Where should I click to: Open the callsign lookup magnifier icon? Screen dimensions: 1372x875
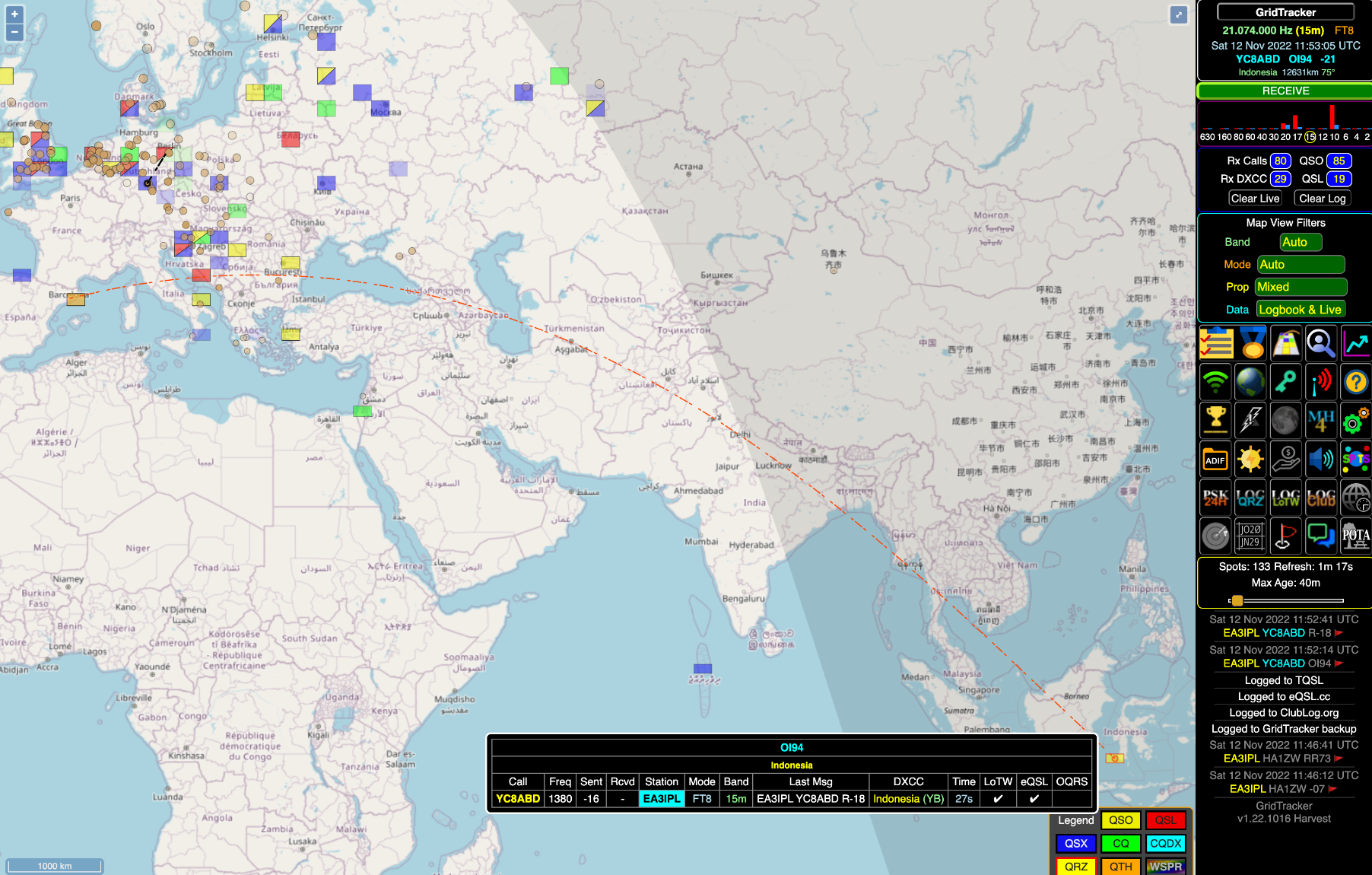1321,343
